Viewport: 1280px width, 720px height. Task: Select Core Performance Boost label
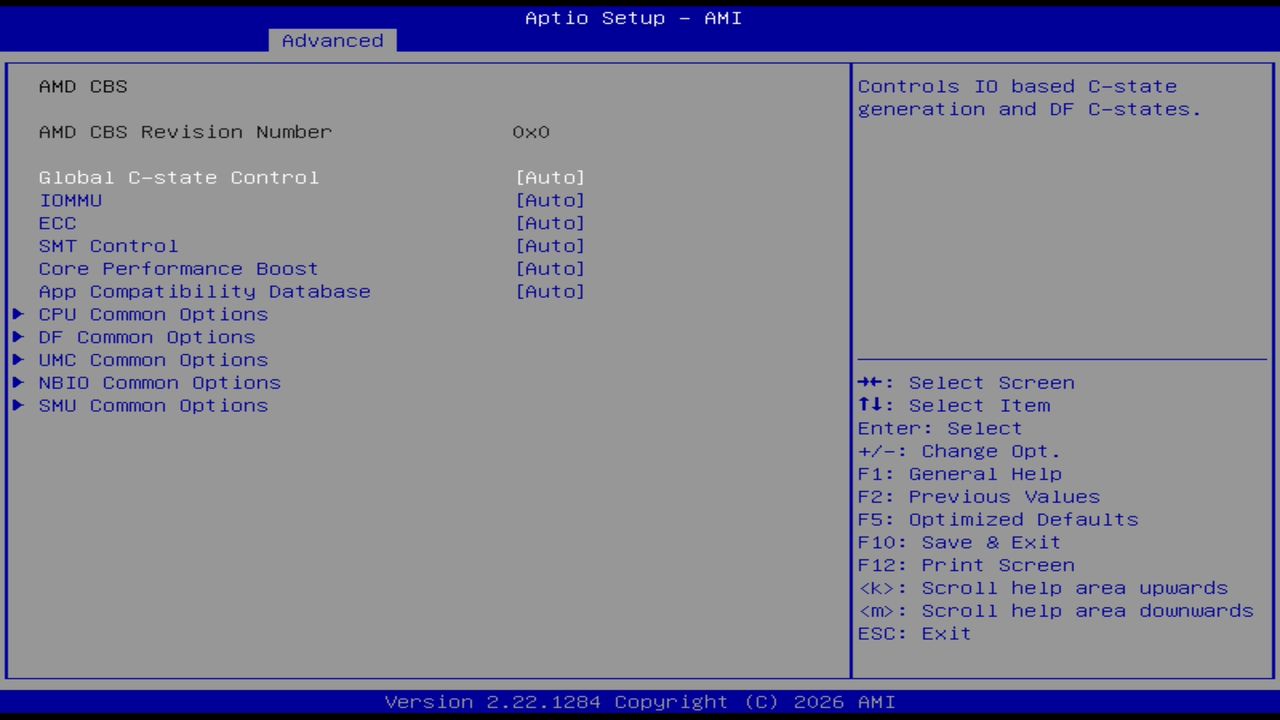178,269
